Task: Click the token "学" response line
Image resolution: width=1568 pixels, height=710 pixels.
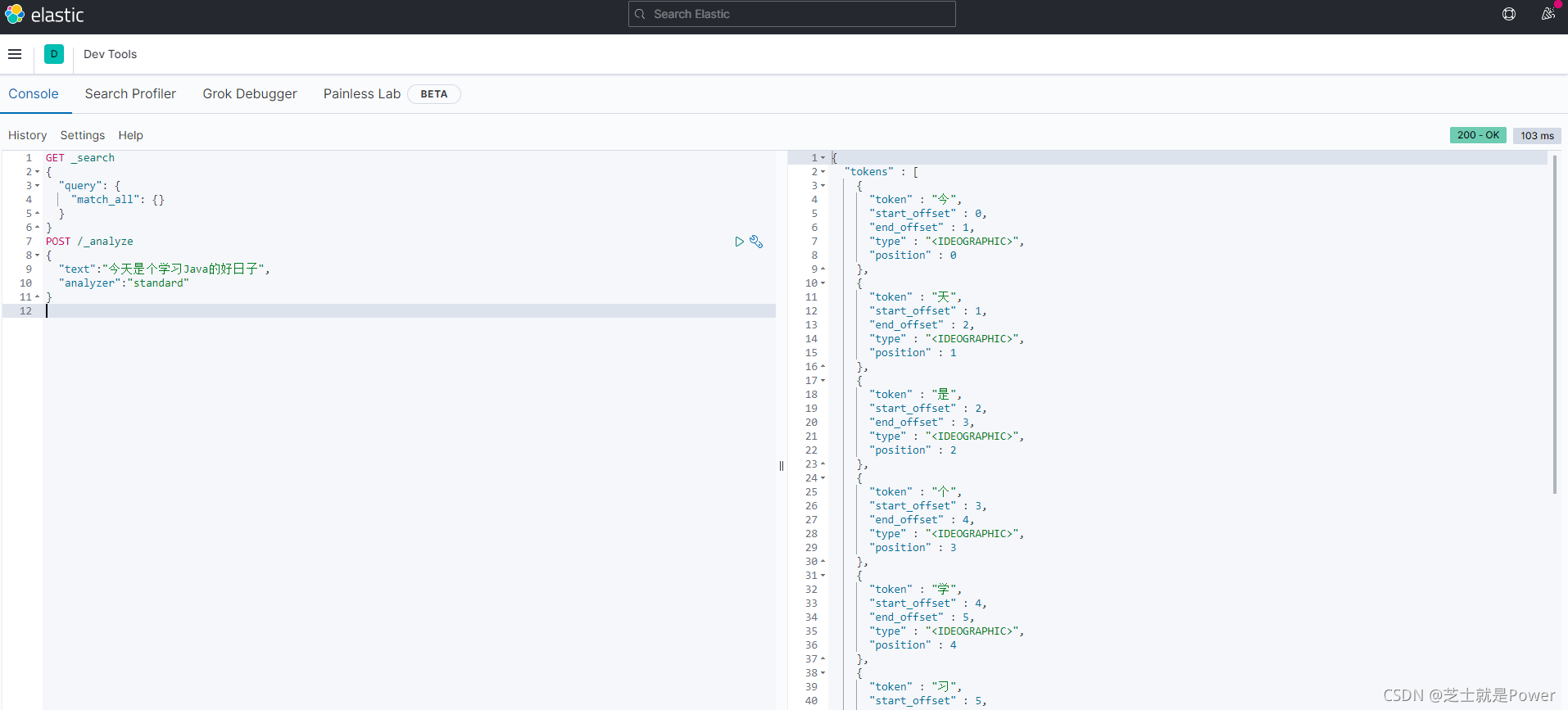Action: (x=916, y=590)
